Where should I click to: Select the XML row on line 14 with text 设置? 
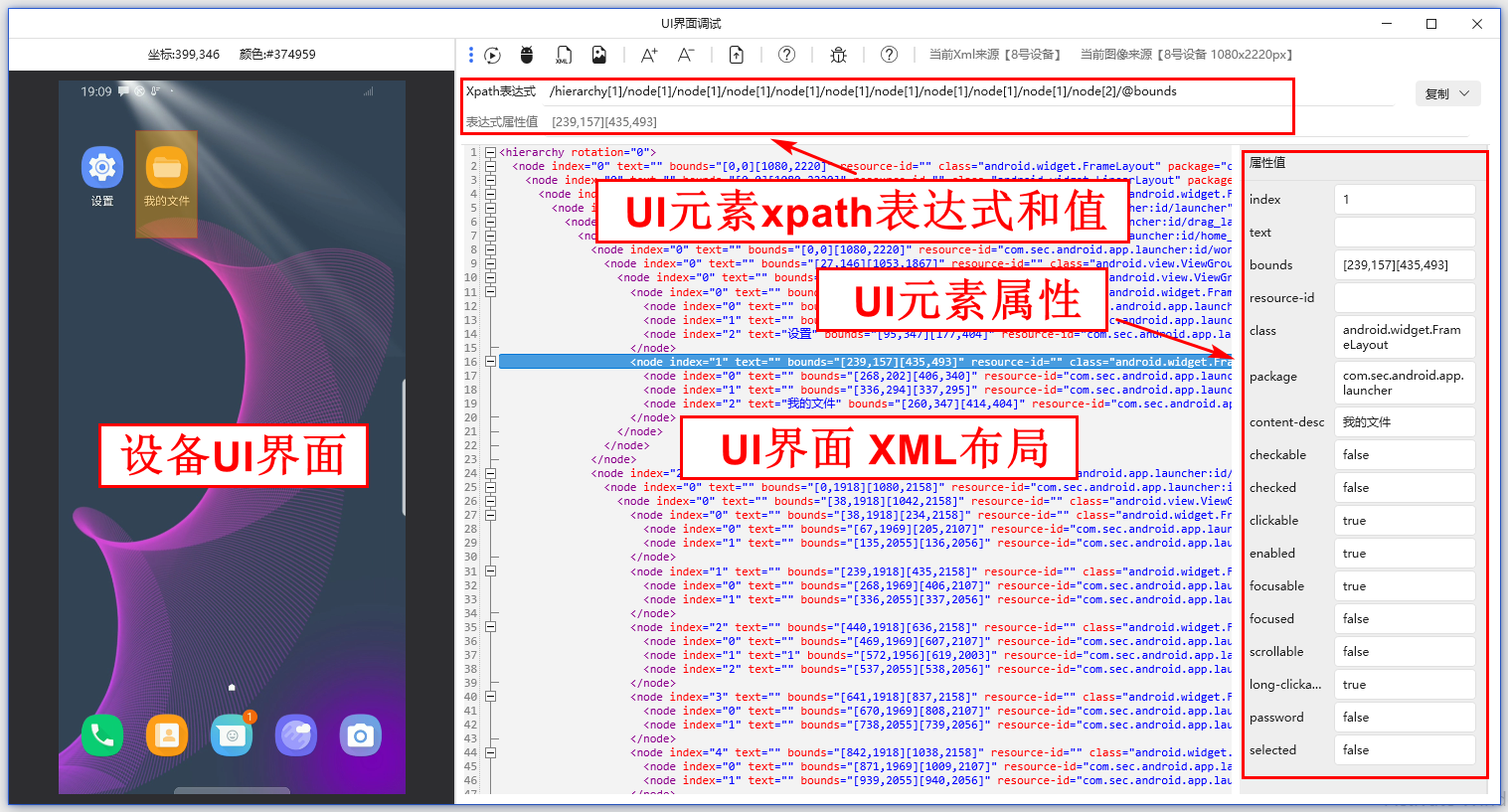tap(865, 334)
